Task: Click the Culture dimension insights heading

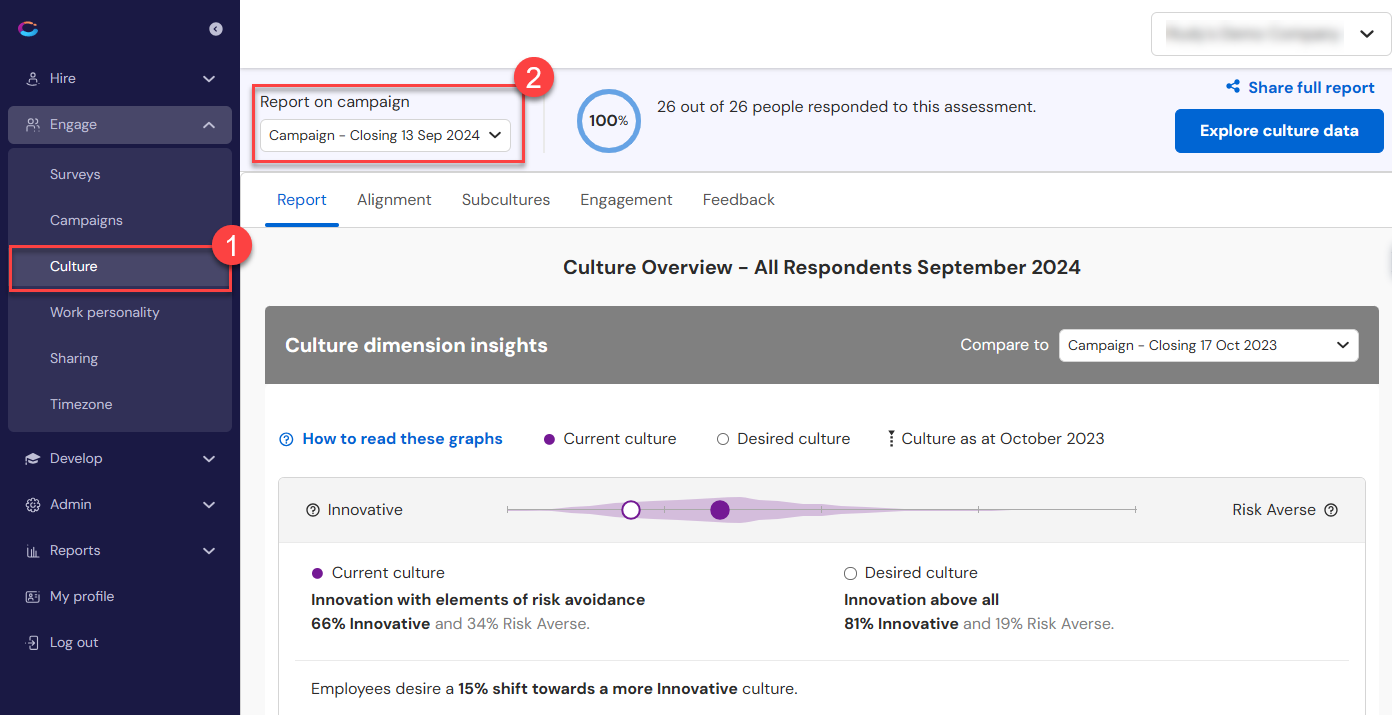Action: tap(416, 346)
